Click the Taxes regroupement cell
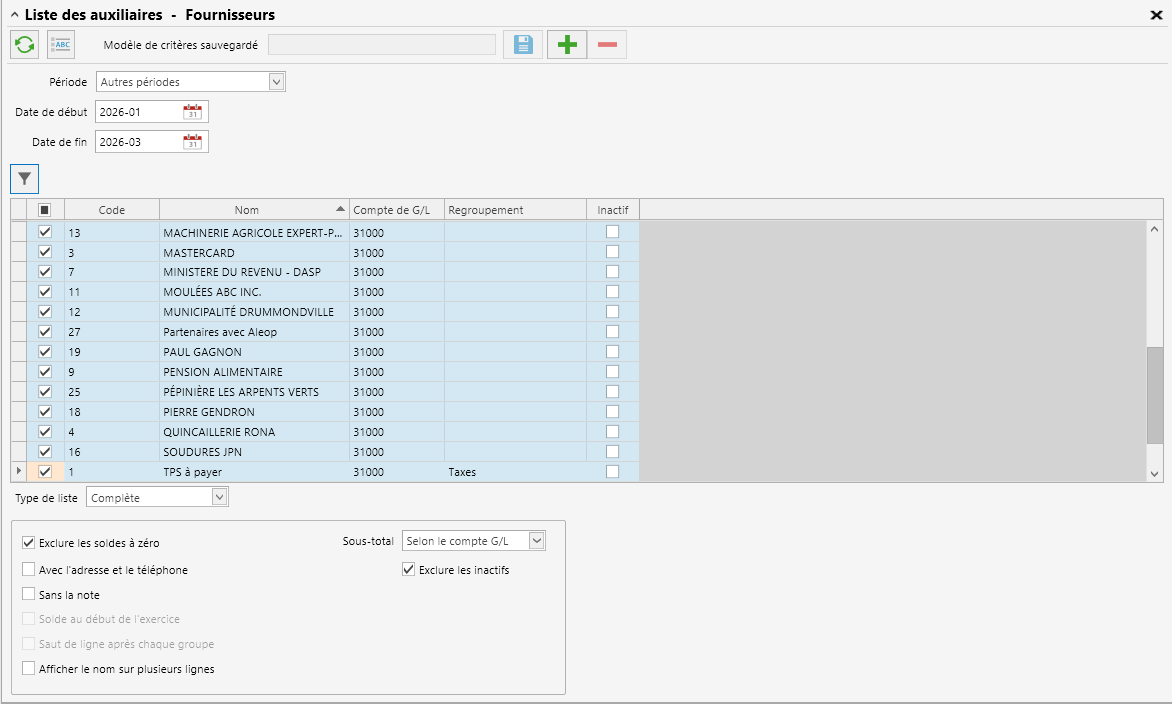1172x704 pixels. click(x=515, y=472)
